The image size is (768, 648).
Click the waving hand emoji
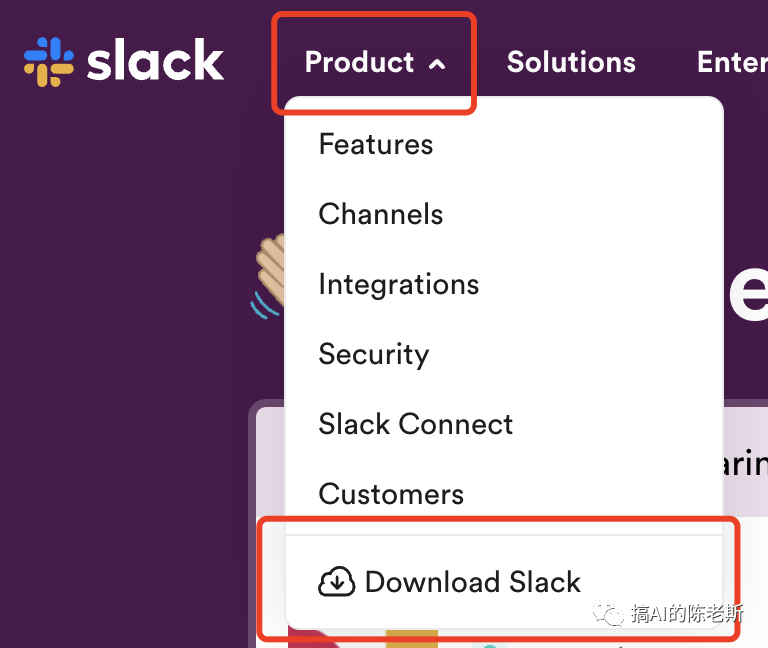269,276
